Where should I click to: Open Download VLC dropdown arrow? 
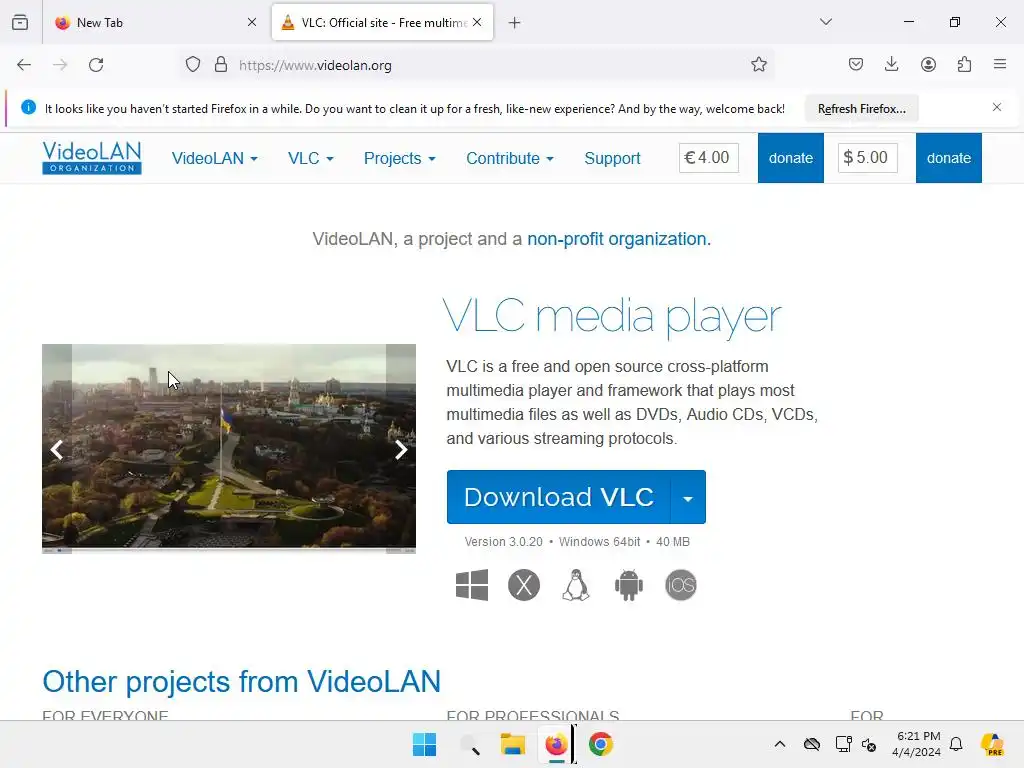click(x=688, y=498)
